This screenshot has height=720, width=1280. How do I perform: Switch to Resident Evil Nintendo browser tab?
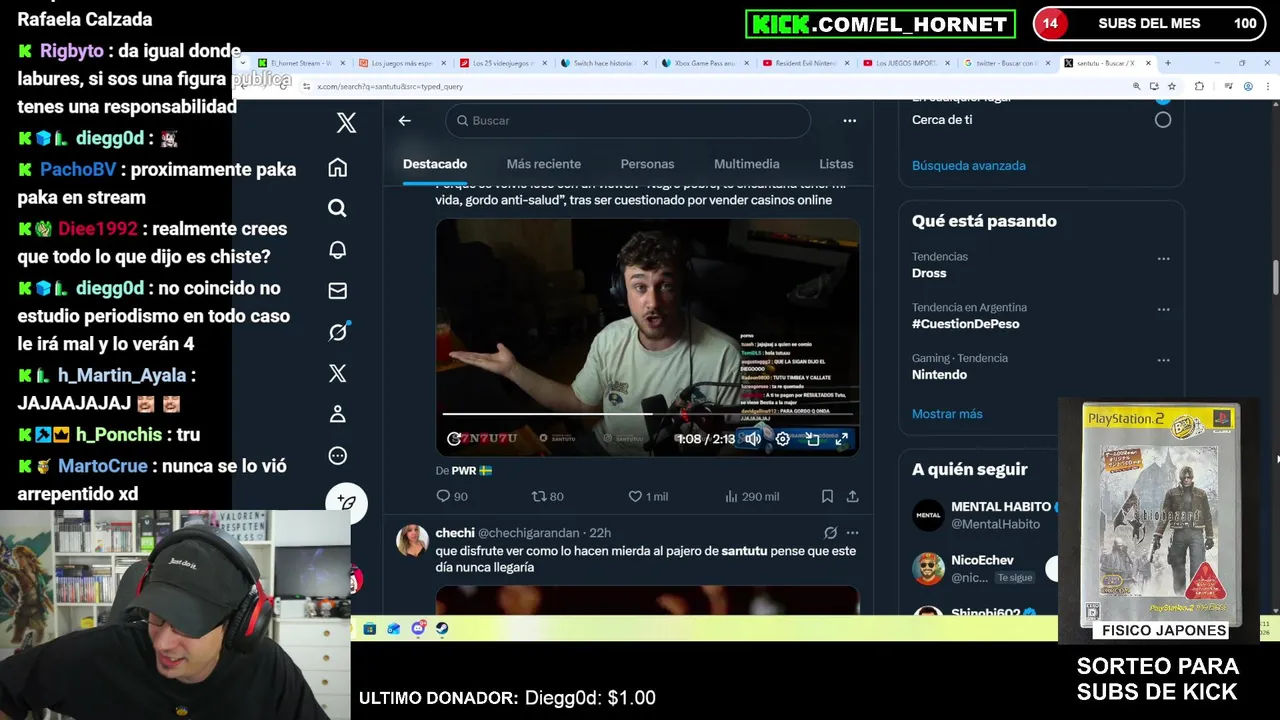803,63
